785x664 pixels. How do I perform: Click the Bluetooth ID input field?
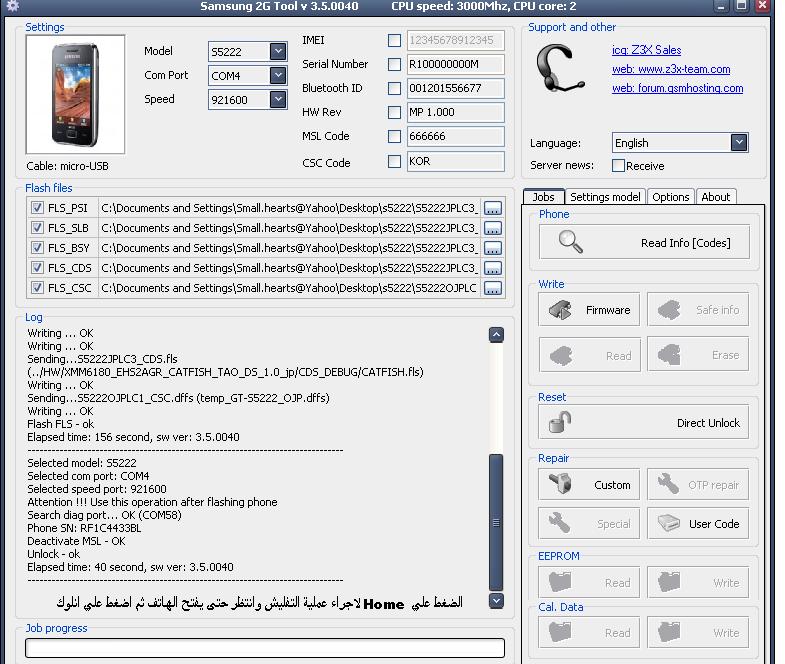coord(455,88)
